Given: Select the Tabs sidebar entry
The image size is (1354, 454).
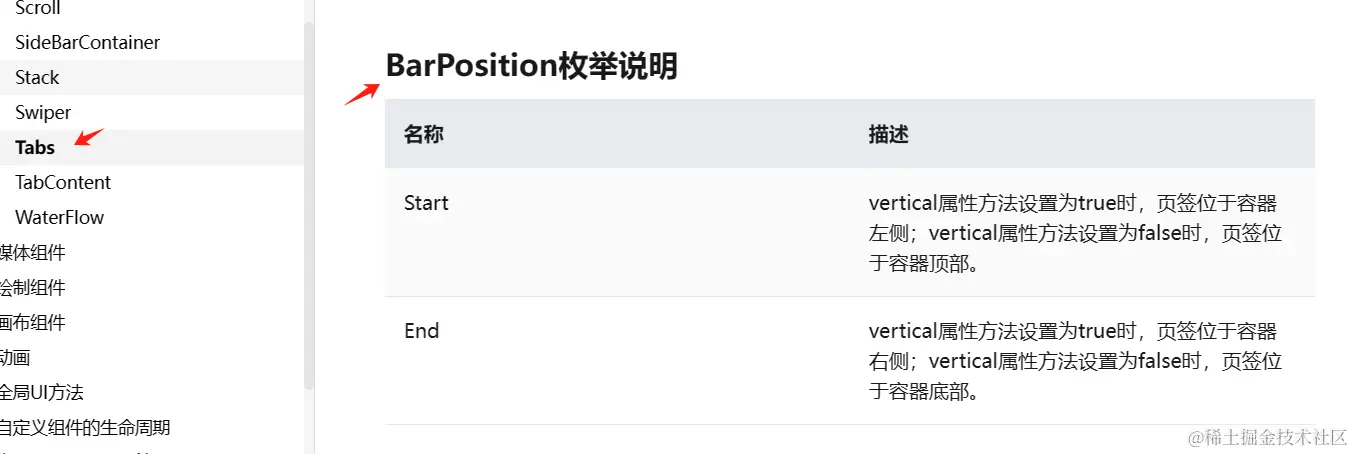Looking at the screenshot, I should [x=35, y=147].
